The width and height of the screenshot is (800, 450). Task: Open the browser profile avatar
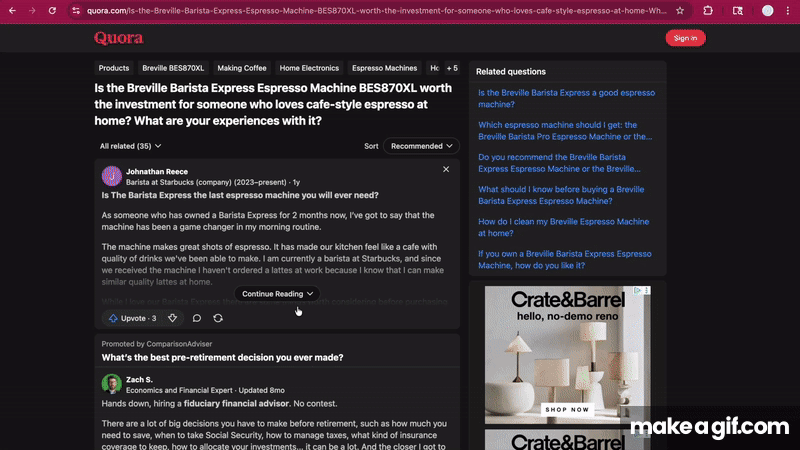click(x=767, y=11)
